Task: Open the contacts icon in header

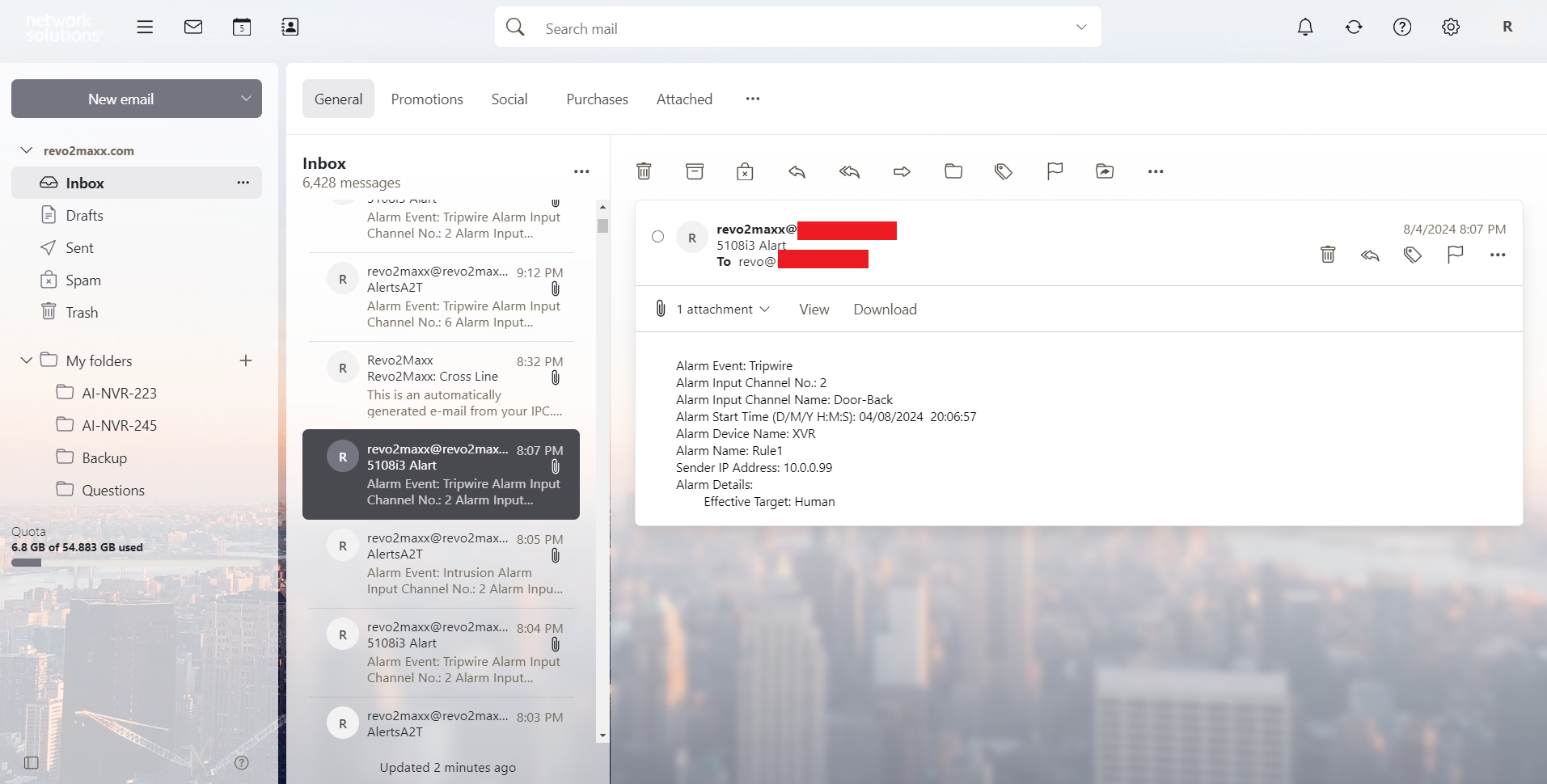Action: tap(290, 27)
